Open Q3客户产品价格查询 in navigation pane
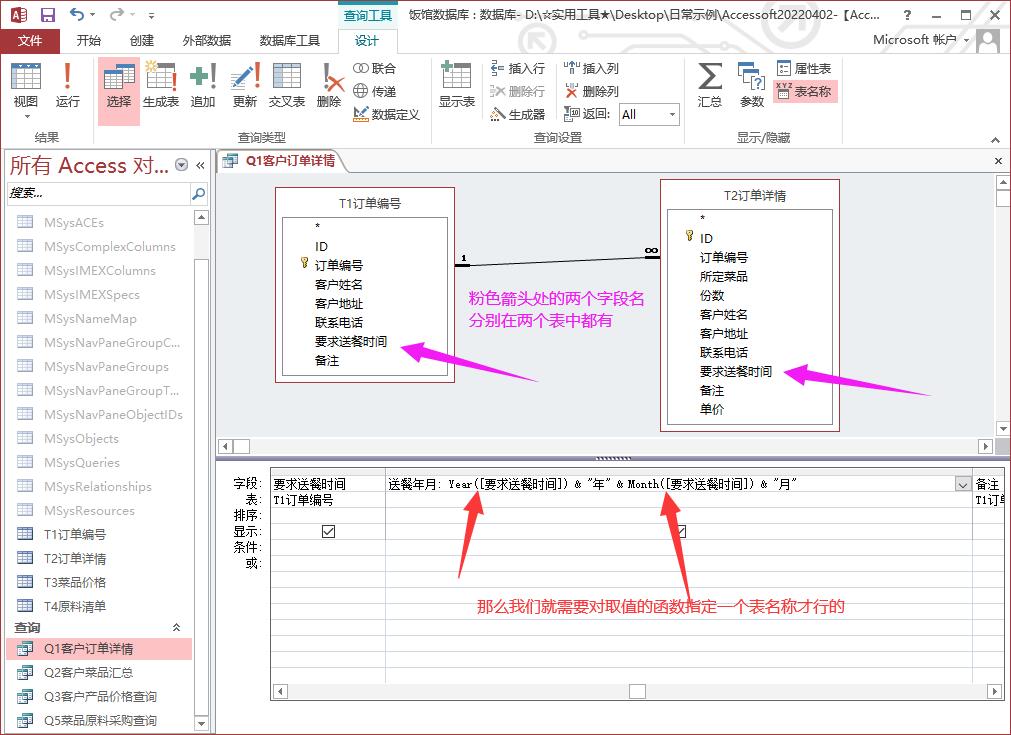 100,696
